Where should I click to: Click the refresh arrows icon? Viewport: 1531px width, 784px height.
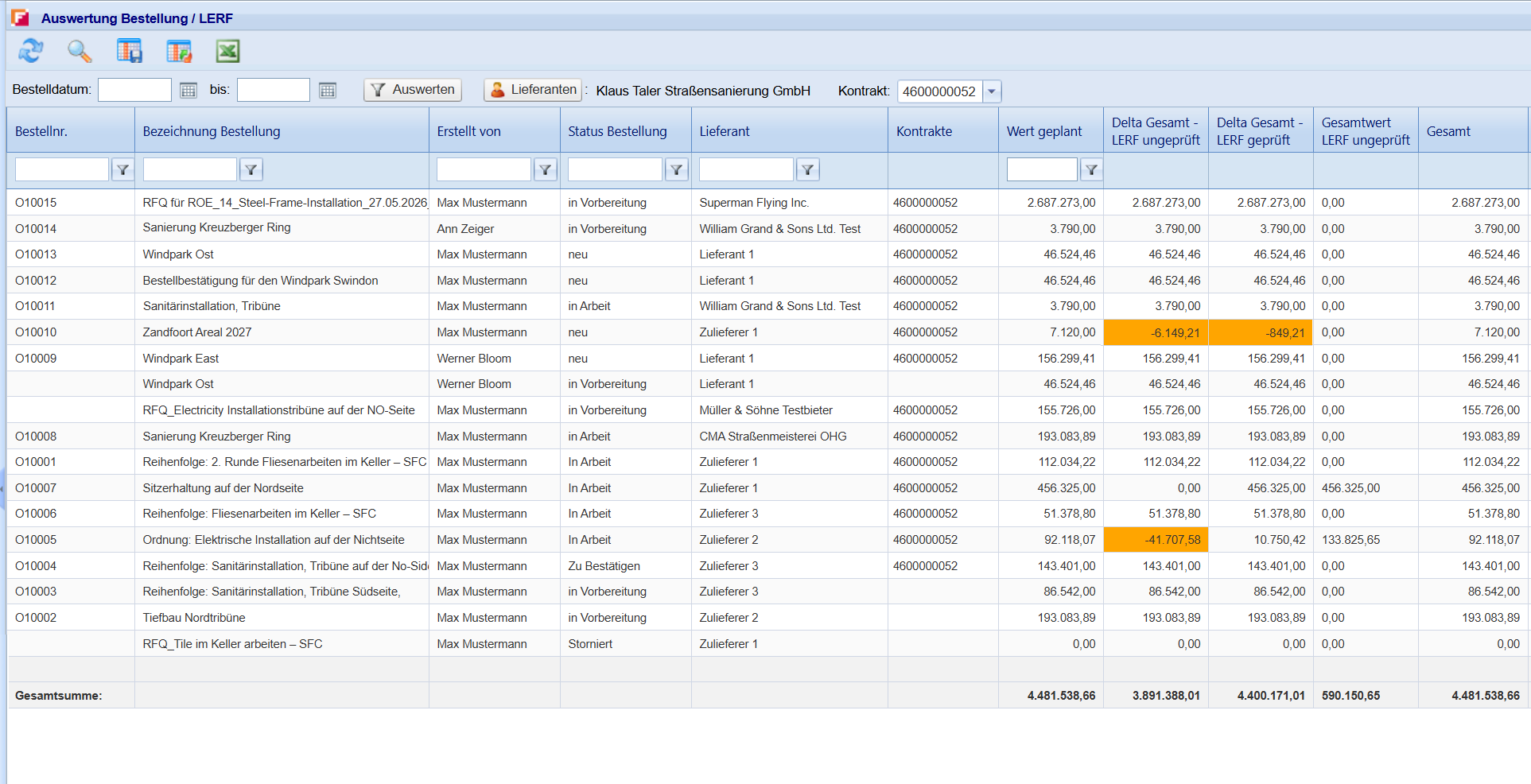pyautogui.click(x=31, y=51)
